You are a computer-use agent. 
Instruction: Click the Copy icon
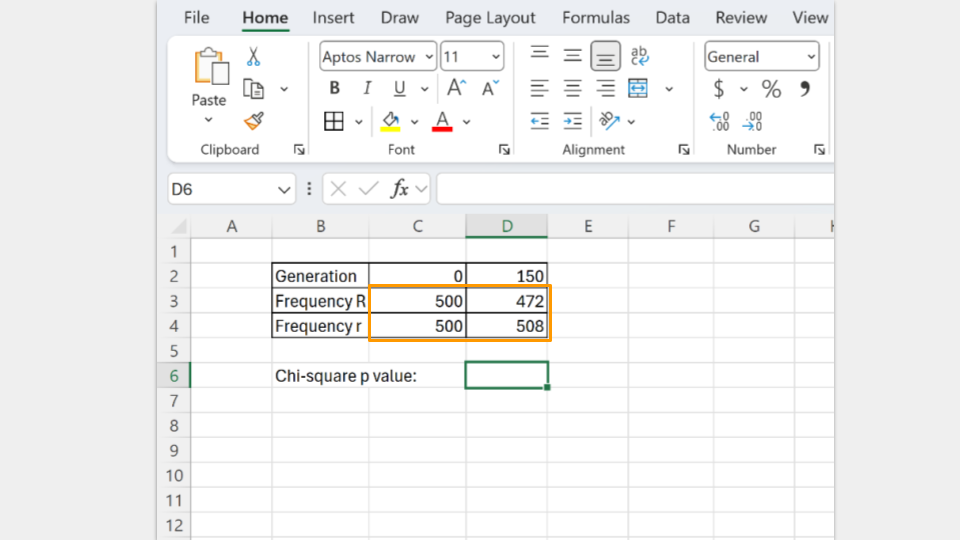(253, 89)
